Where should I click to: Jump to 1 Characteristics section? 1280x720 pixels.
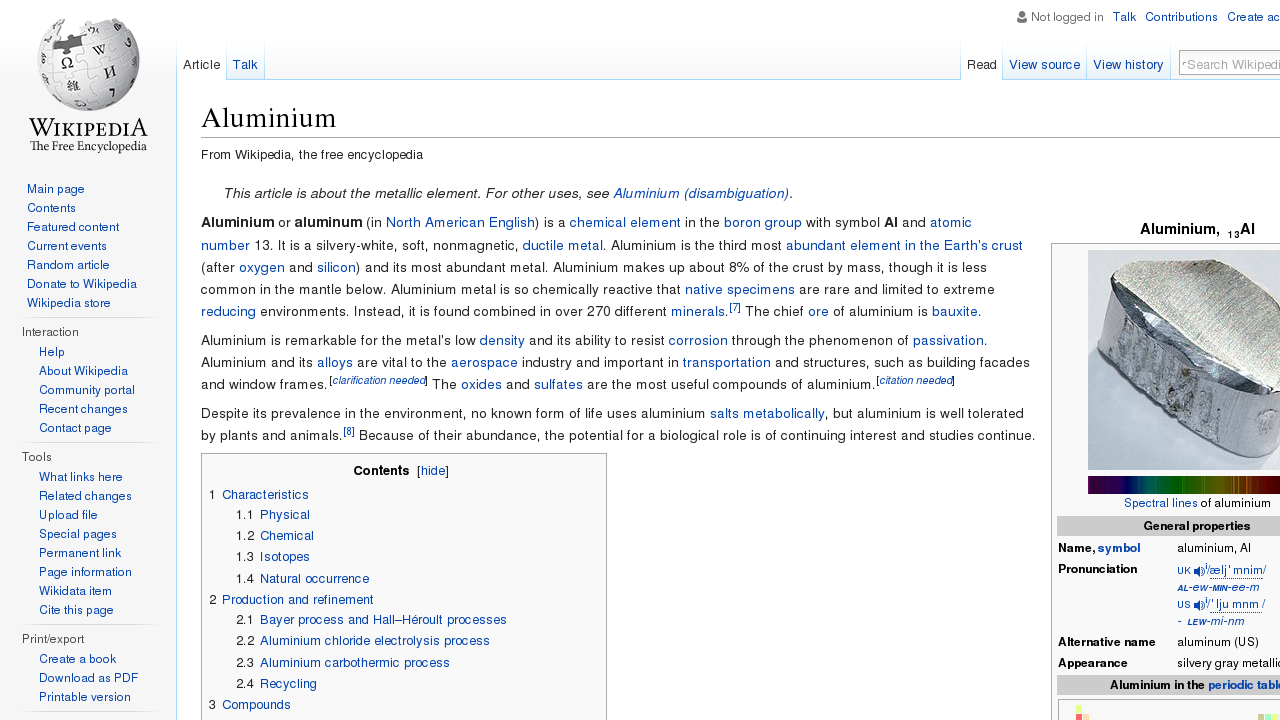click(x=265, y=495)
